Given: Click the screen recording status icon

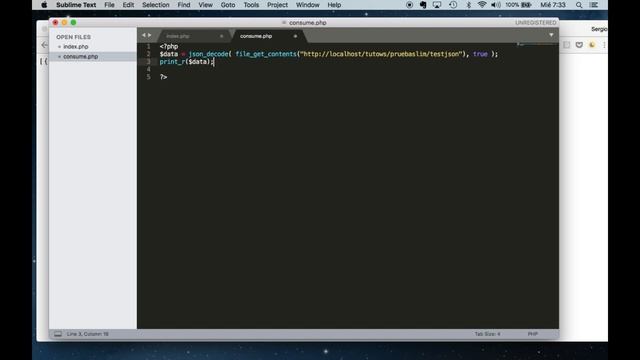Looking at the screenshot, I should [409, 5].
